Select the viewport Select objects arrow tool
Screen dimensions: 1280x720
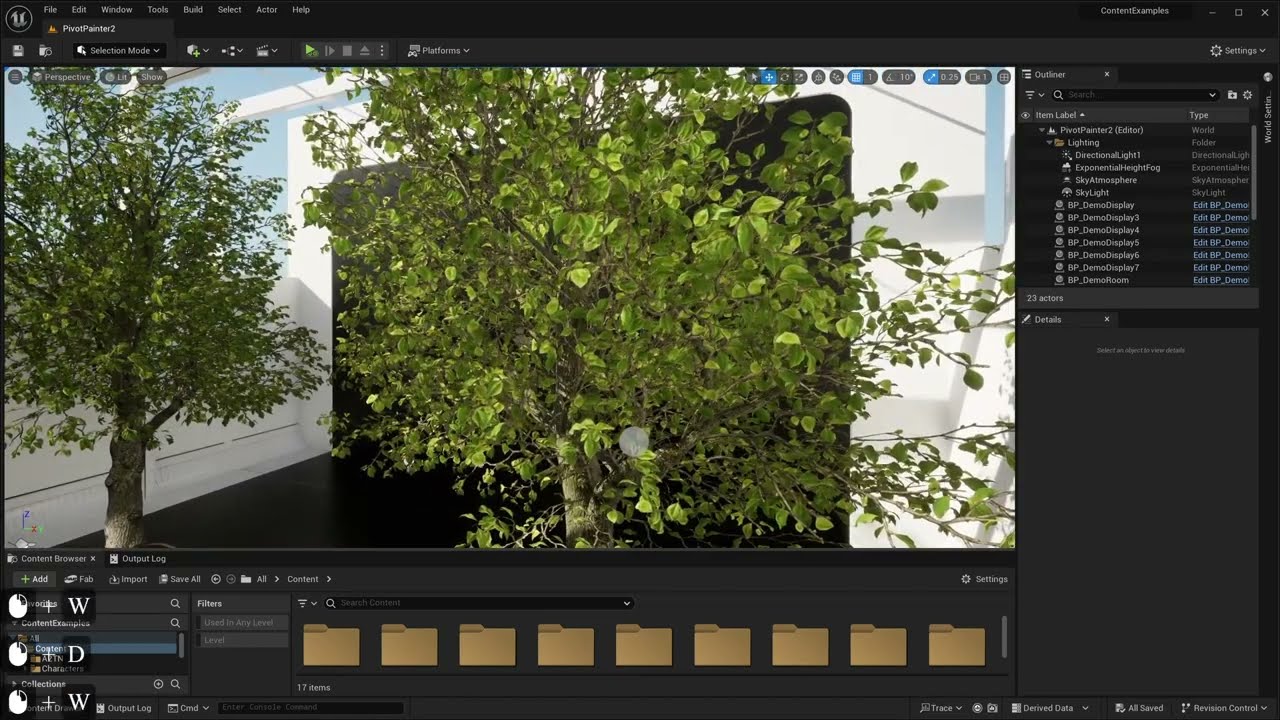[754, 77]
